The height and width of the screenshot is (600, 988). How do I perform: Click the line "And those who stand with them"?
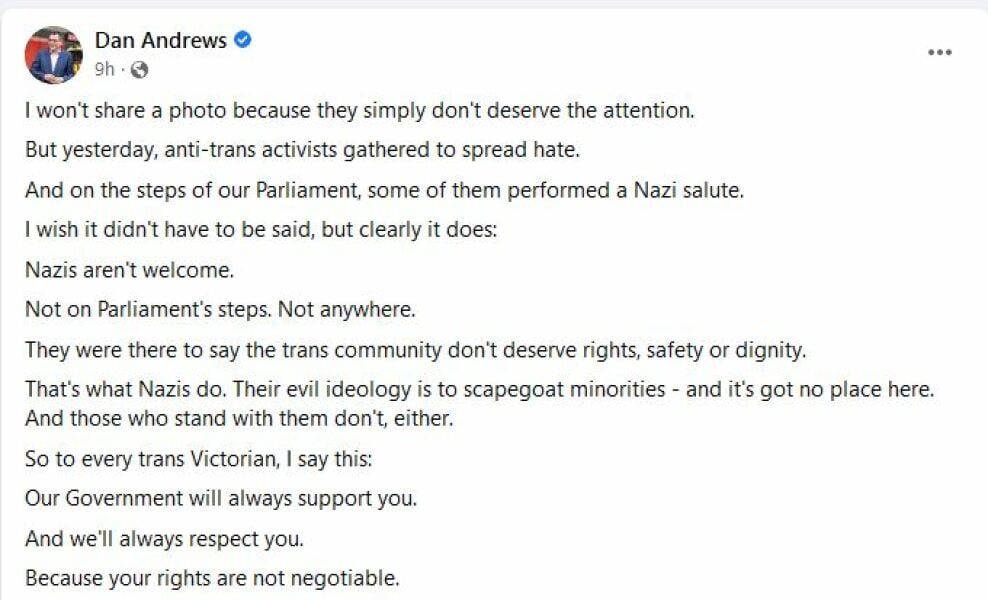coord(239,418)
